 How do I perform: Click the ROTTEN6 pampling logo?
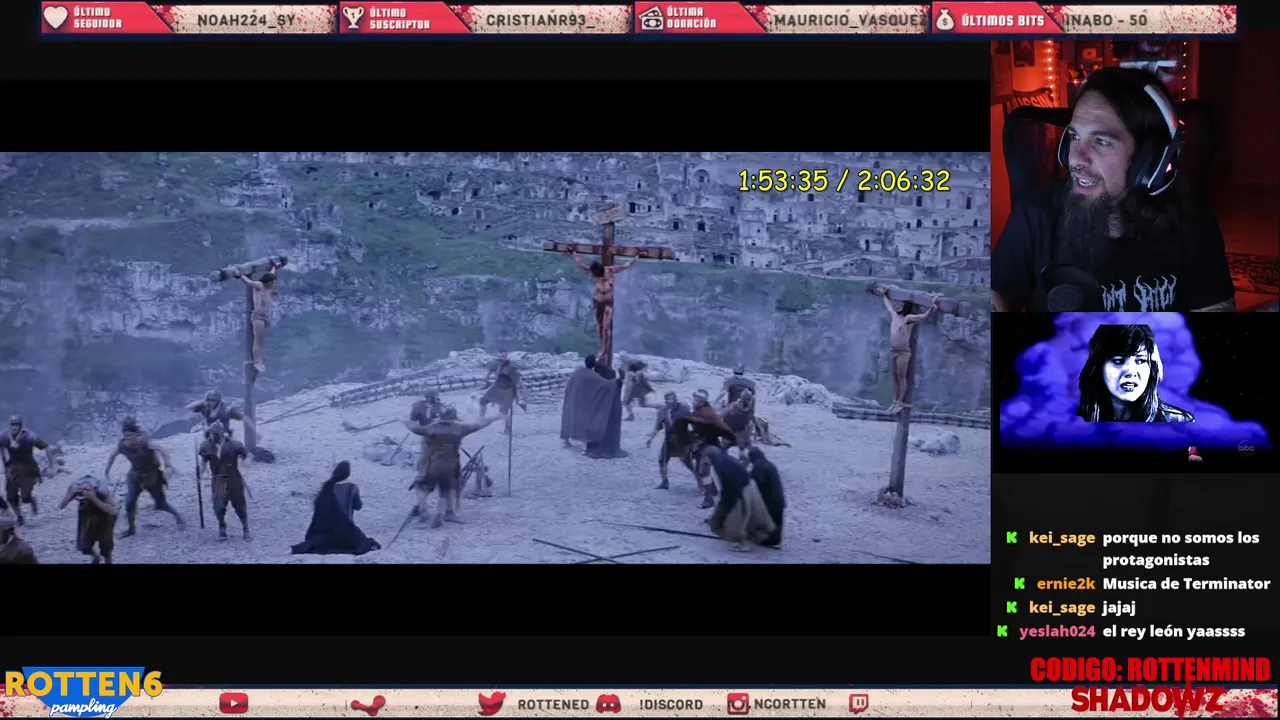click(82, 691)
